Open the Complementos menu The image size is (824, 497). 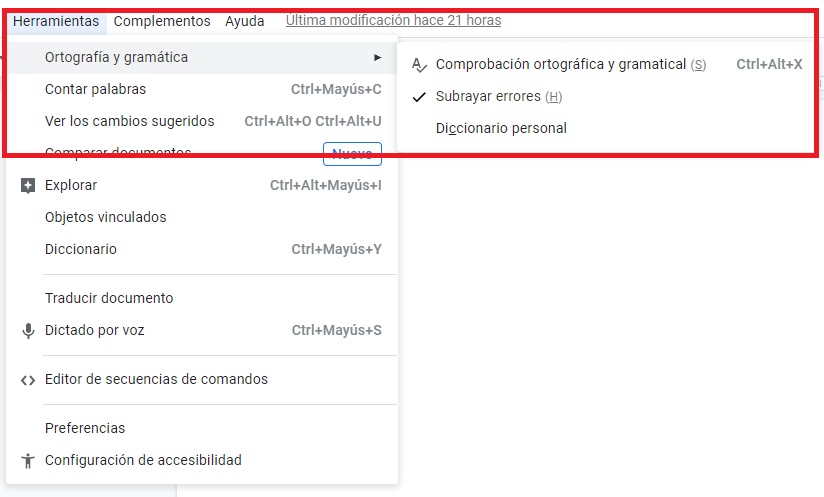pyautogui.click(x=162, y=21)
